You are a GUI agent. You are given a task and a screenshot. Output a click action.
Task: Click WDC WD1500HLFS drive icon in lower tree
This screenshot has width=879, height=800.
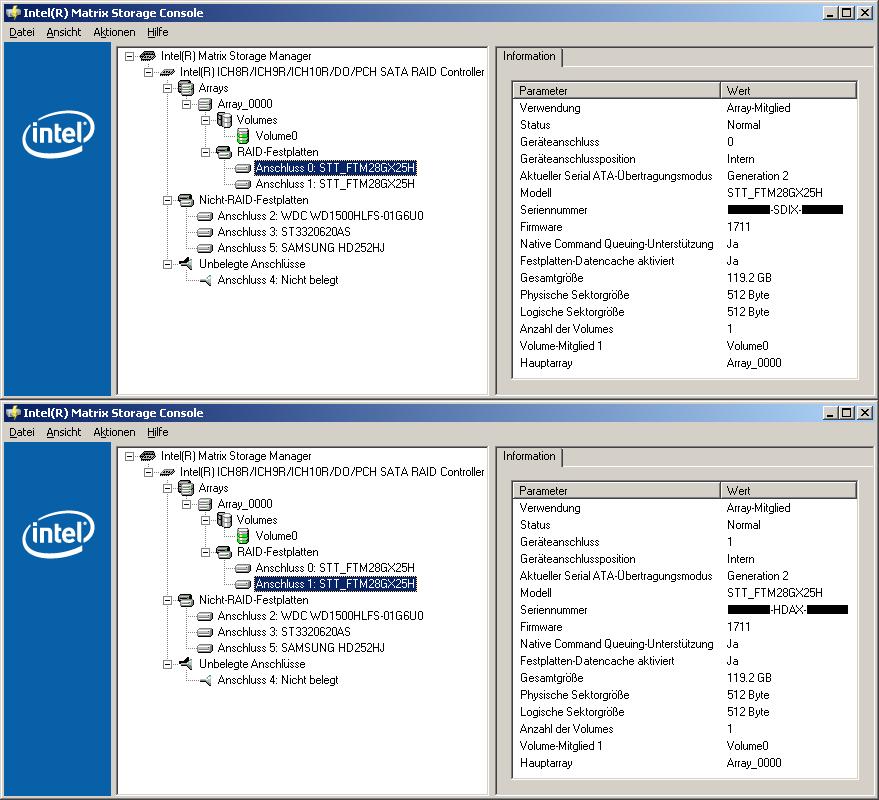205,616
